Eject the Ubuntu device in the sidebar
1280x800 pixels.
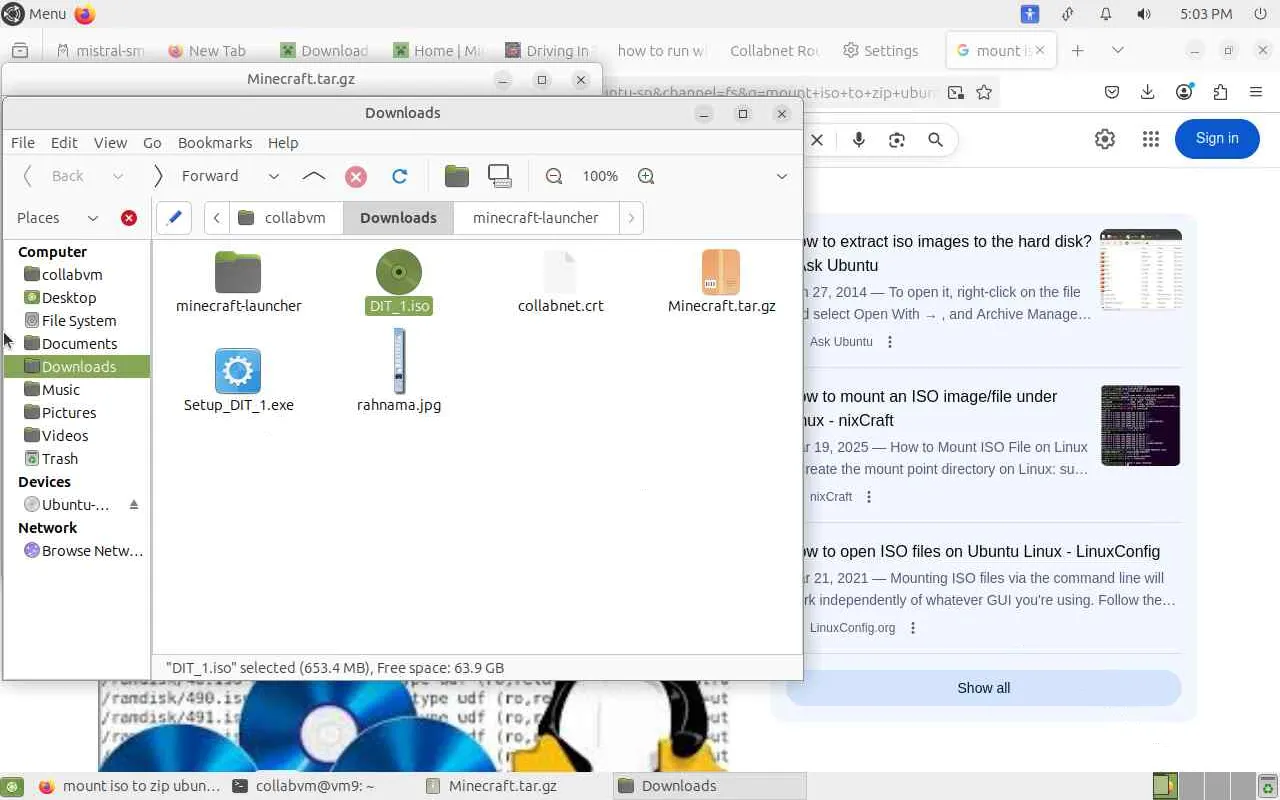pyautogui.click(x=134, y=505)
